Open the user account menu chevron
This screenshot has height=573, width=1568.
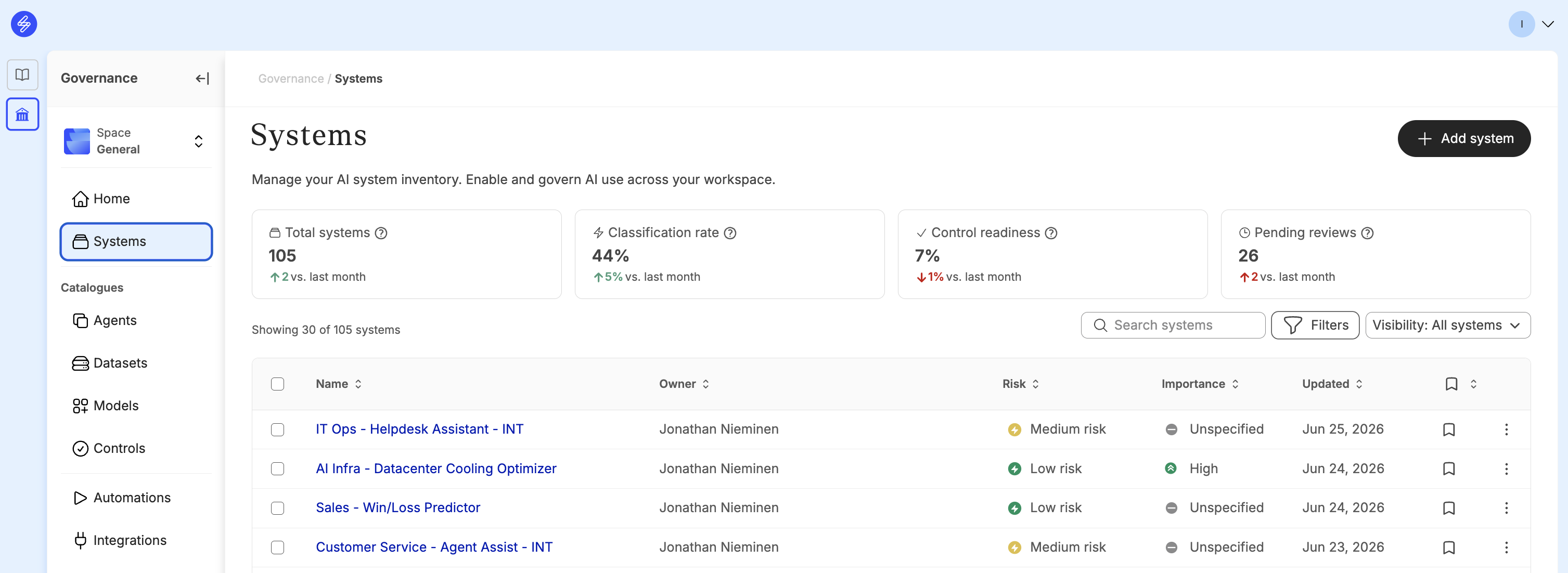[x=1547, y=24]
